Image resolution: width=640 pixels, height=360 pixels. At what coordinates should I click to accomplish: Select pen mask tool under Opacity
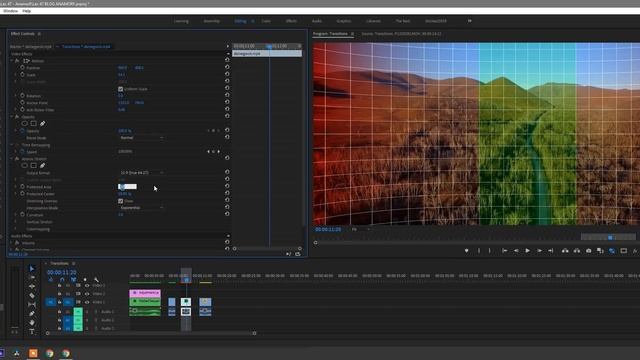click(x=42, y=123)
